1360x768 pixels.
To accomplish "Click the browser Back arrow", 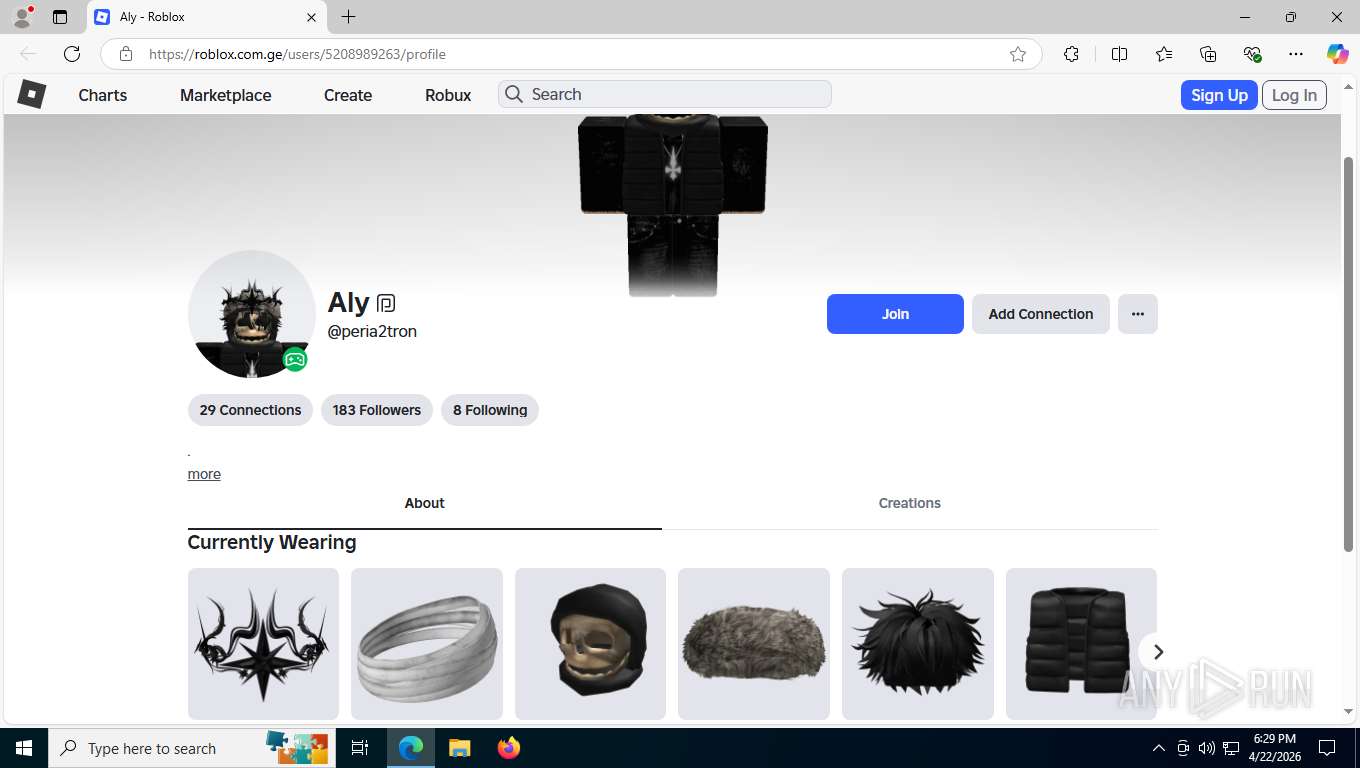I will click(x=28, y=54).
